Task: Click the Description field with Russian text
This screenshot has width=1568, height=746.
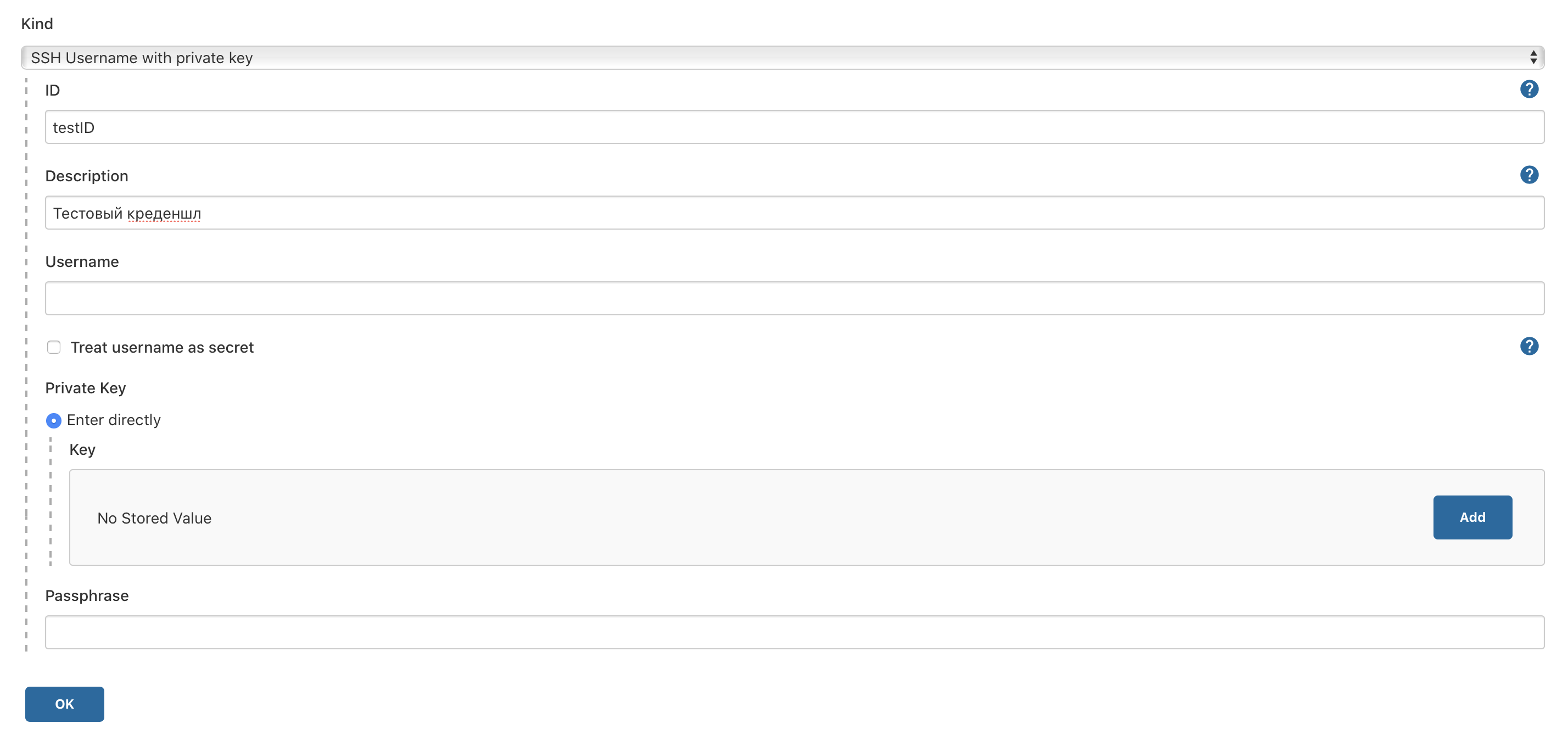Action: point(791,213)
